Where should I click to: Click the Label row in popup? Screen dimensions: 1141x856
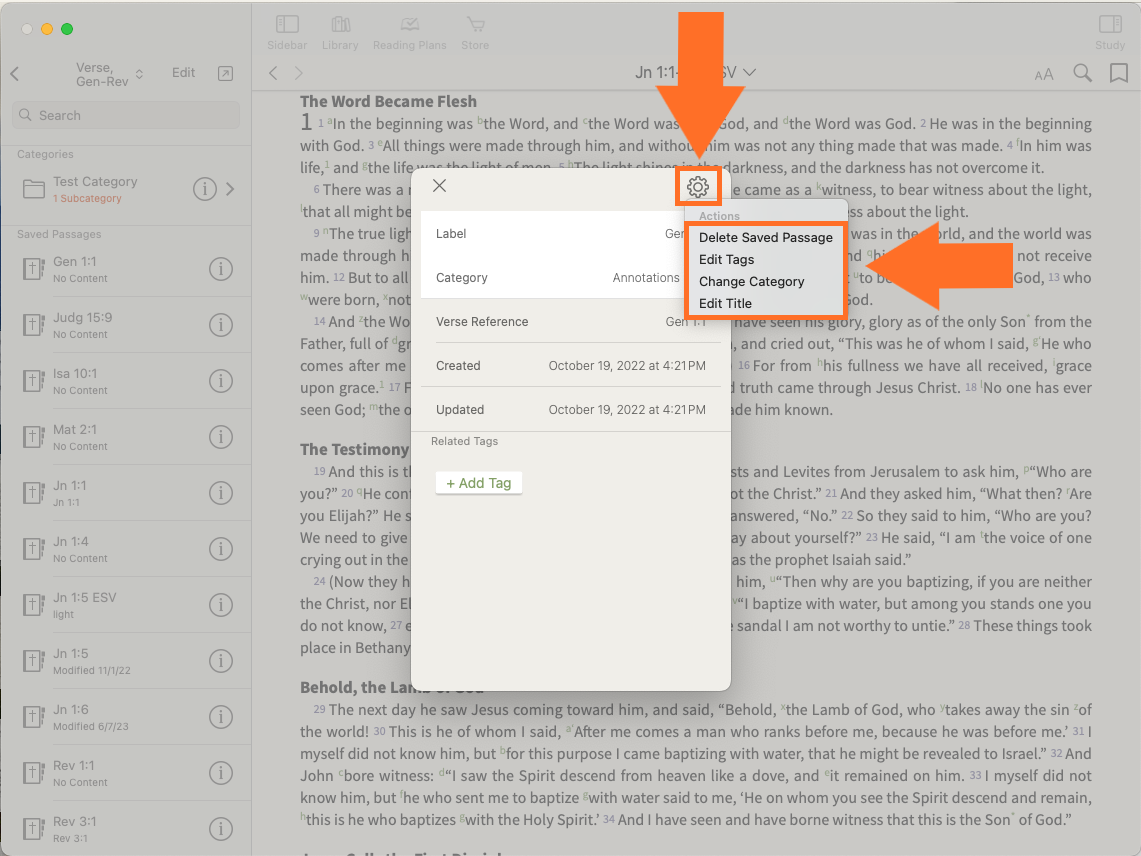click(x=570, y=234)
